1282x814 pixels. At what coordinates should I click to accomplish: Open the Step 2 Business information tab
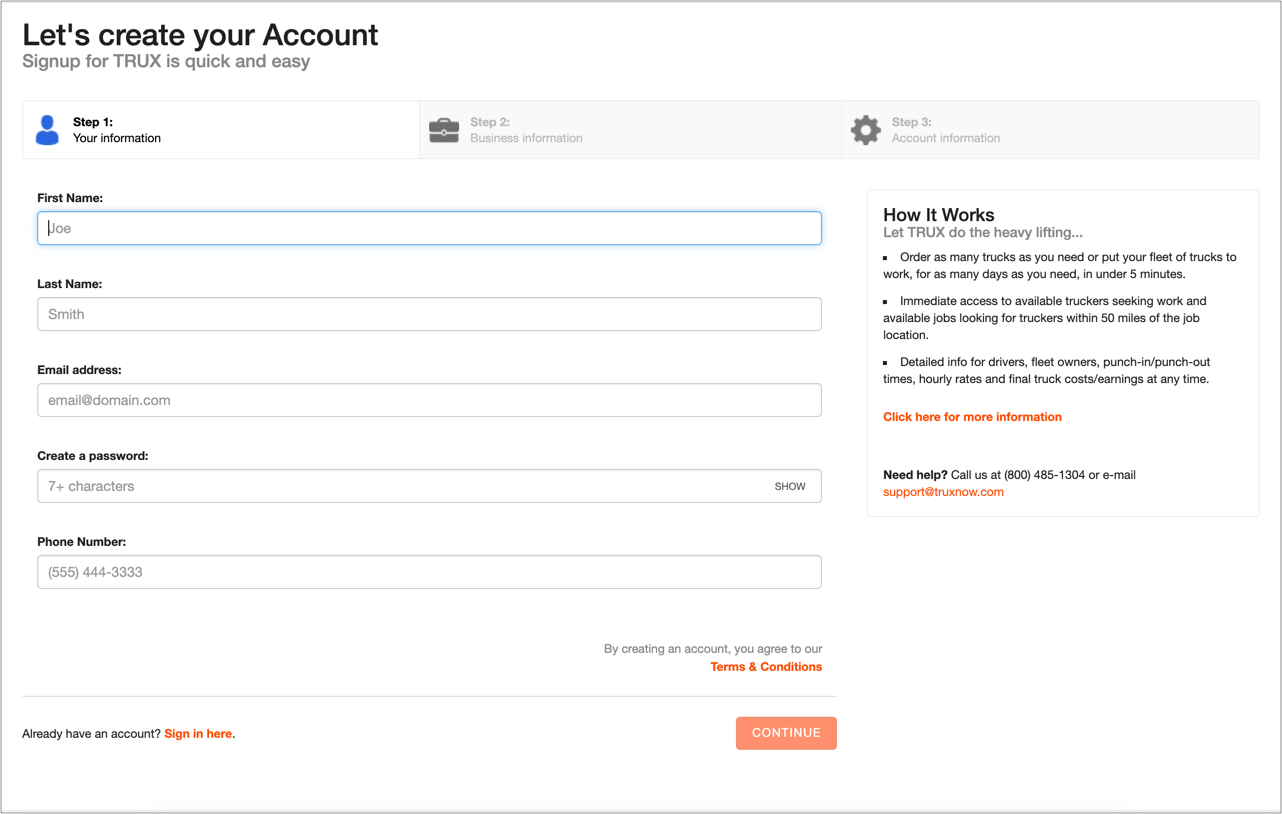(x=631, y=130)
